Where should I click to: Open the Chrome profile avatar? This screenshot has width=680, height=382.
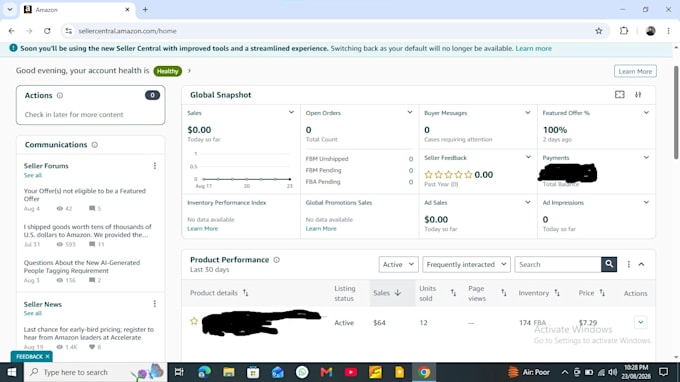point(651,31)
